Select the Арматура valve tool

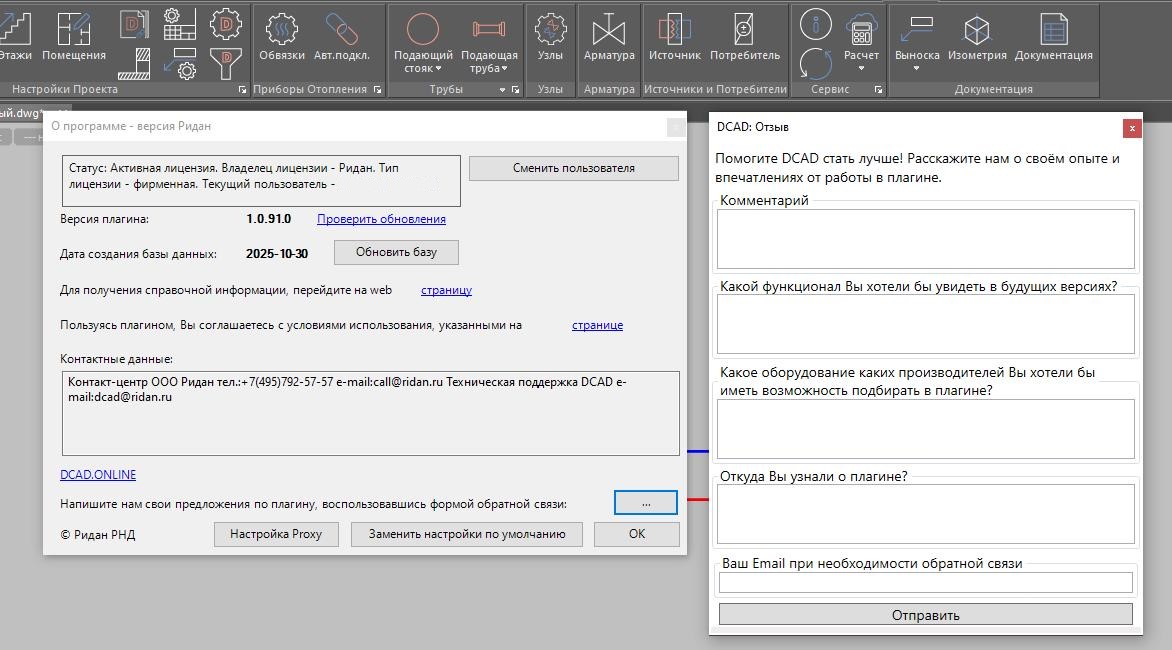[609, 36]
